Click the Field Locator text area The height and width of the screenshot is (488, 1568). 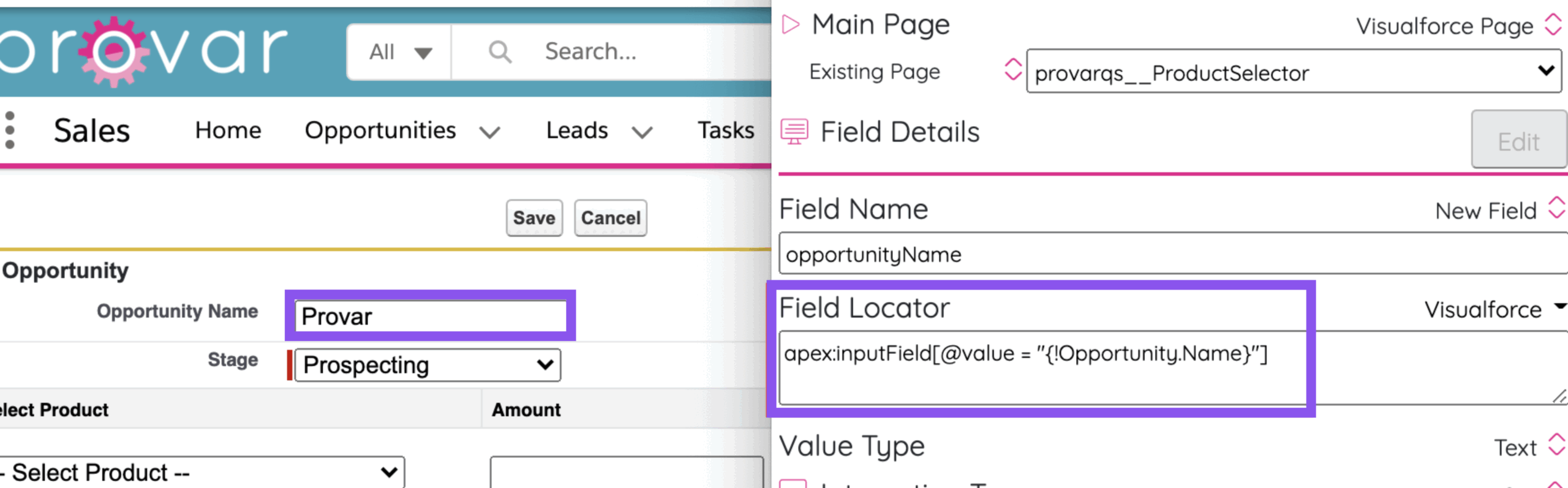pyautogui.click(x=1174, y=368)
